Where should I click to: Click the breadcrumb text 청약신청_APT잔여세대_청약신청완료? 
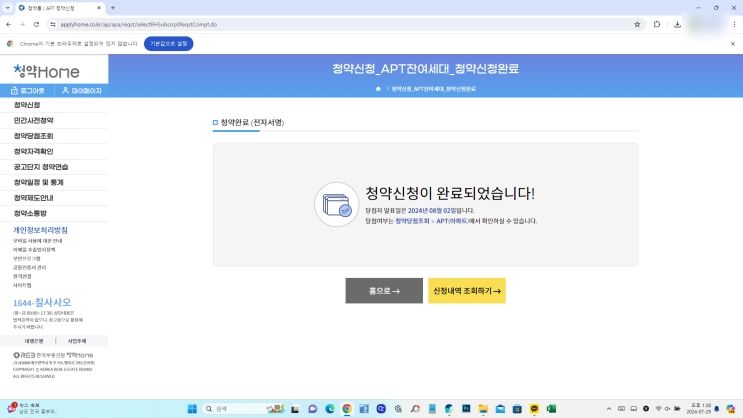(x=434, y=89)
